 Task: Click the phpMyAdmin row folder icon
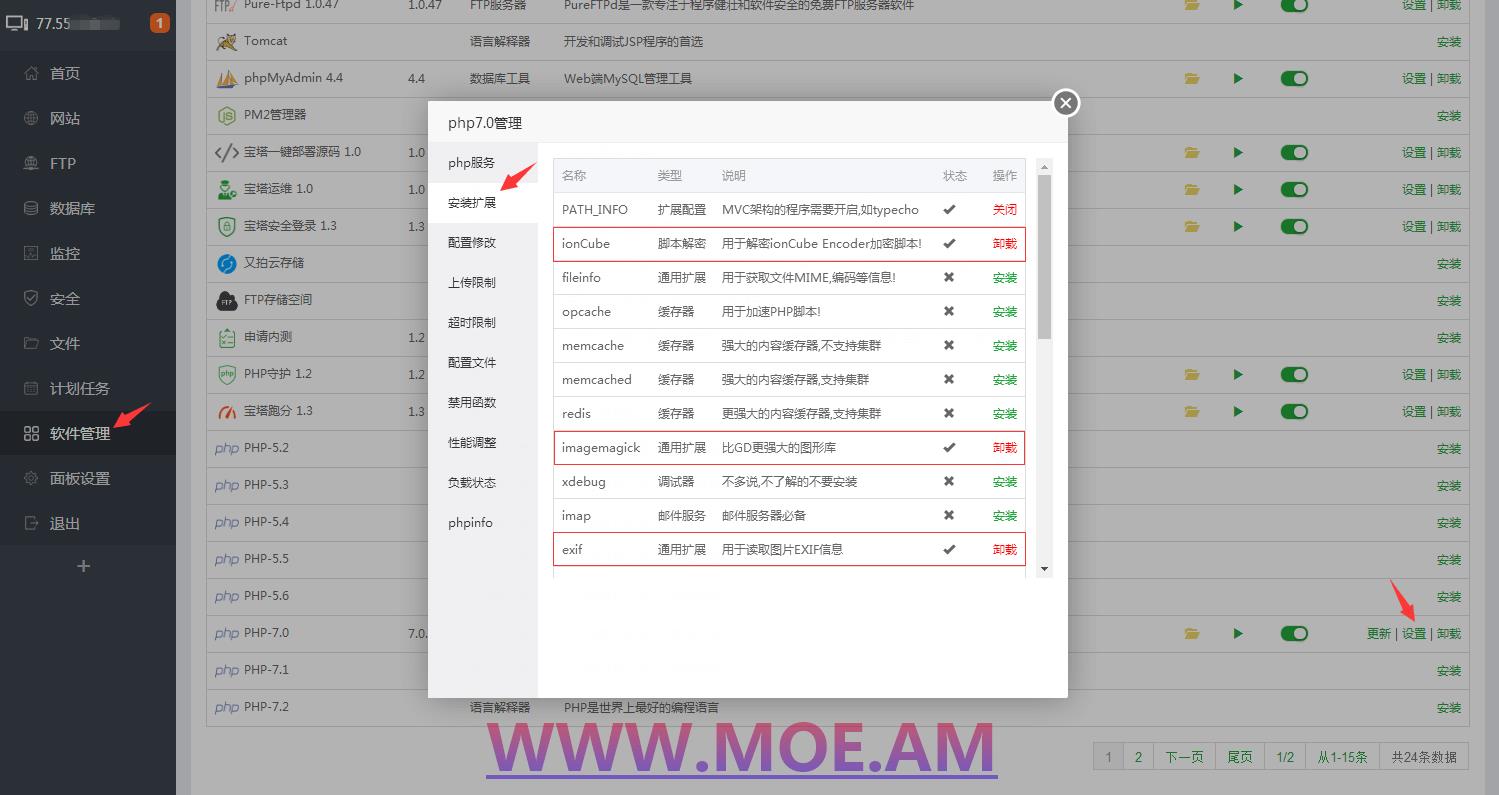1191,78
